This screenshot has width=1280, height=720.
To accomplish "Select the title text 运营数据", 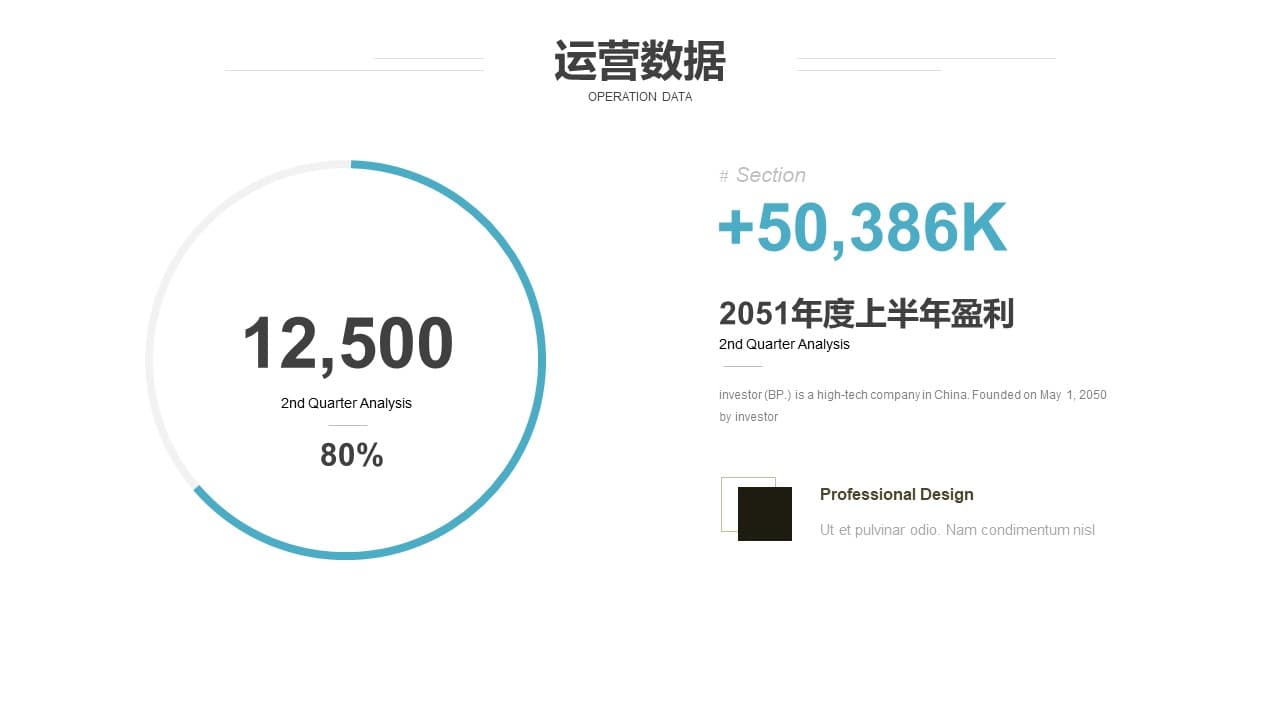I will pos(640,62).
